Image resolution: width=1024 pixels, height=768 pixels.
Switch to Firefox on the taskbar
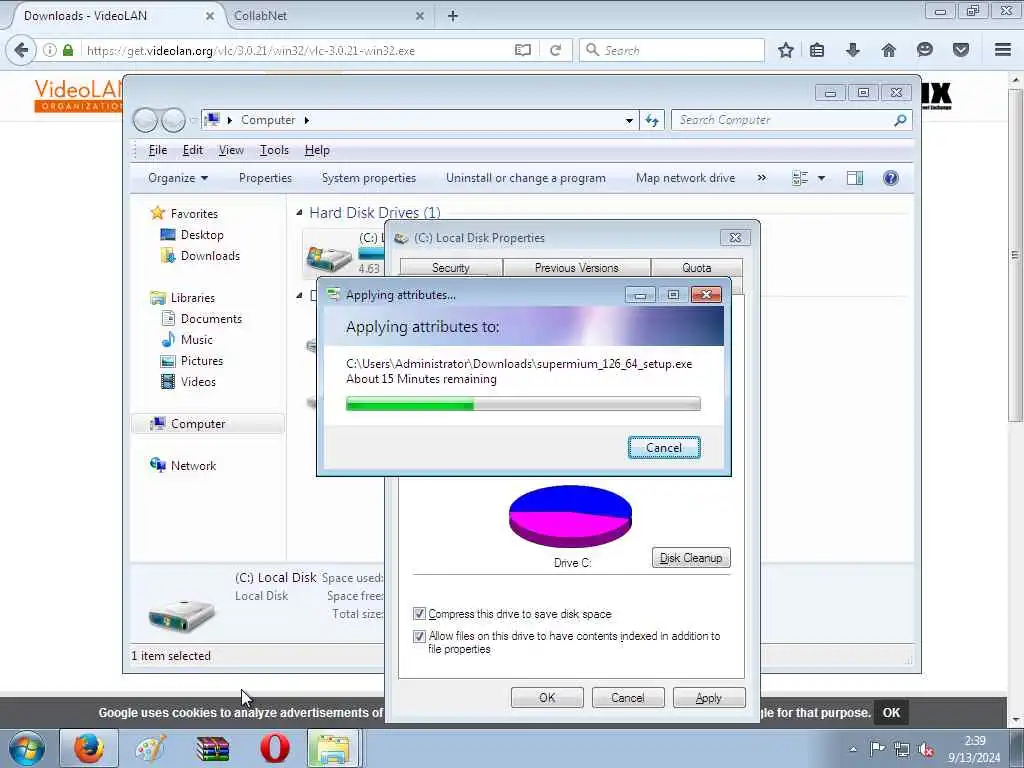[x=89, y=748]
